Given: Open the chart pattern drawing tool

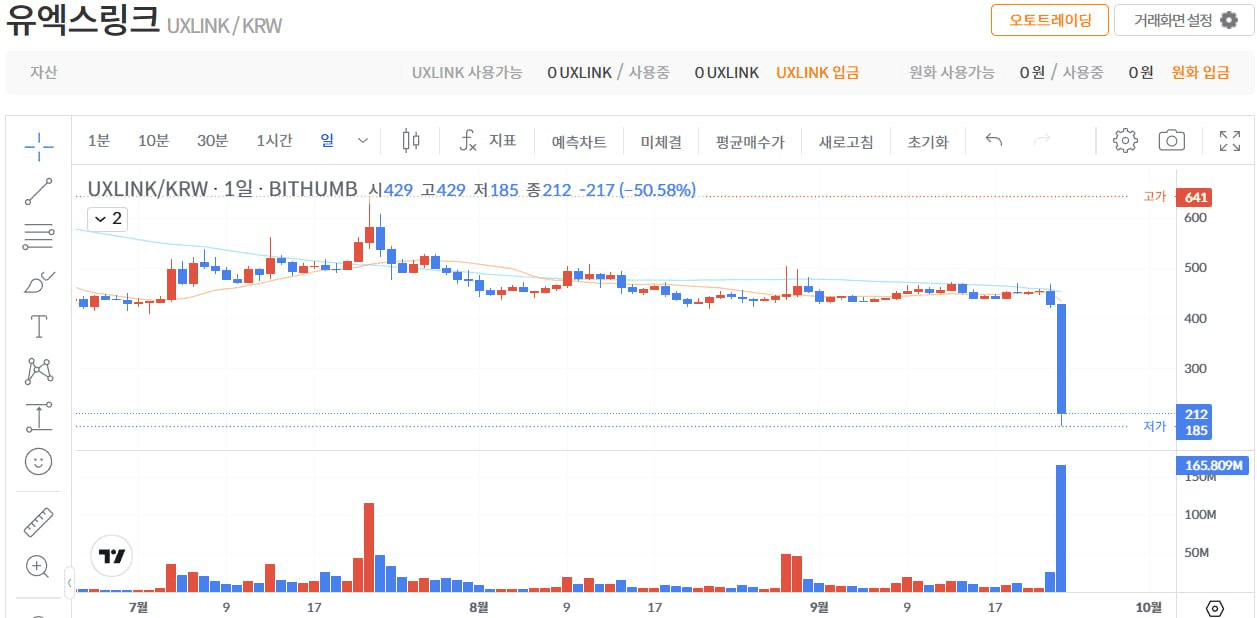Looking at the screenshot, I should point(39,371).
